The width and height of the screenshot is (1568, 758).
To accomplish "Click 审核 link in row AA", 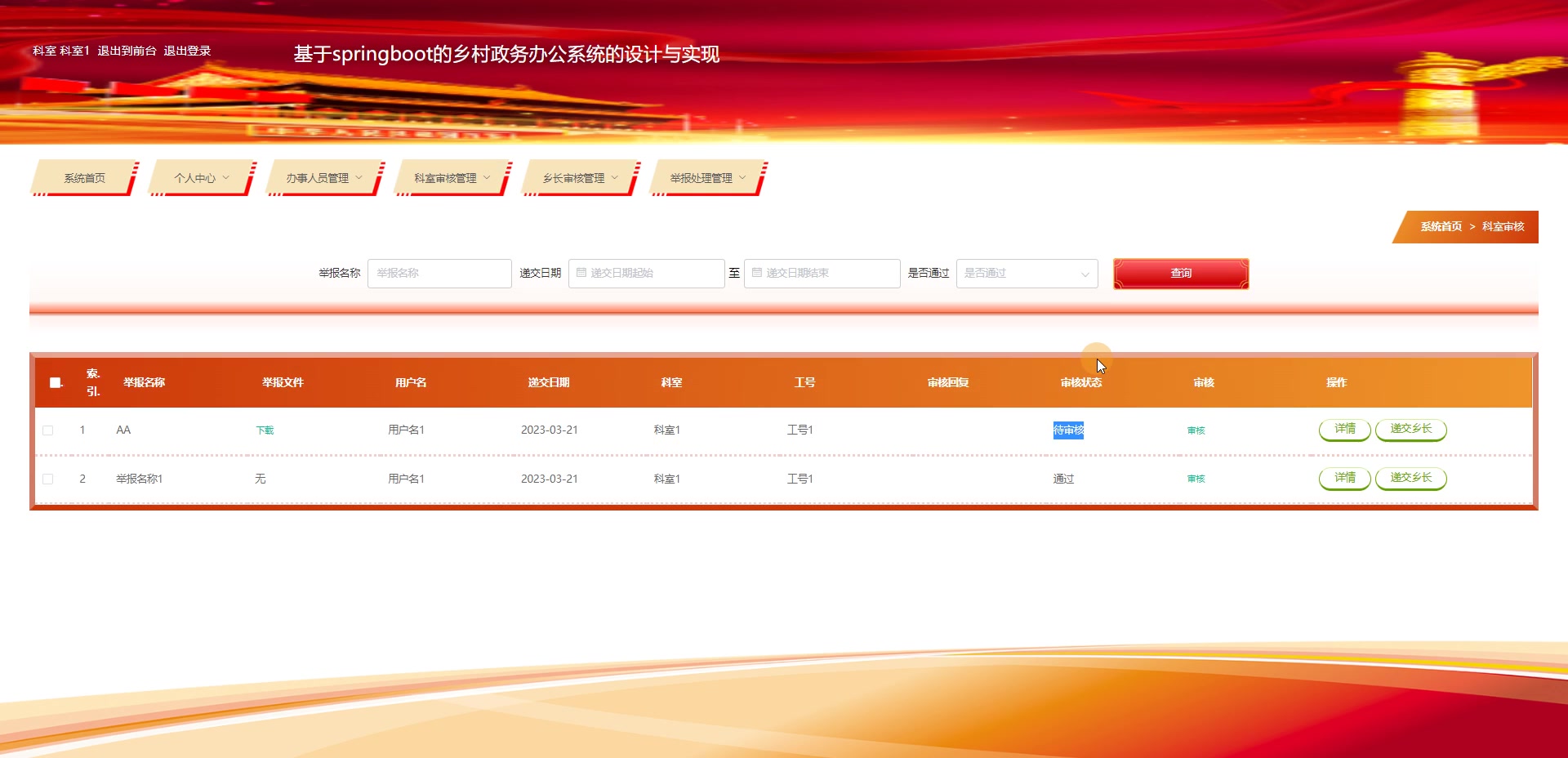I will (1196, 430).
